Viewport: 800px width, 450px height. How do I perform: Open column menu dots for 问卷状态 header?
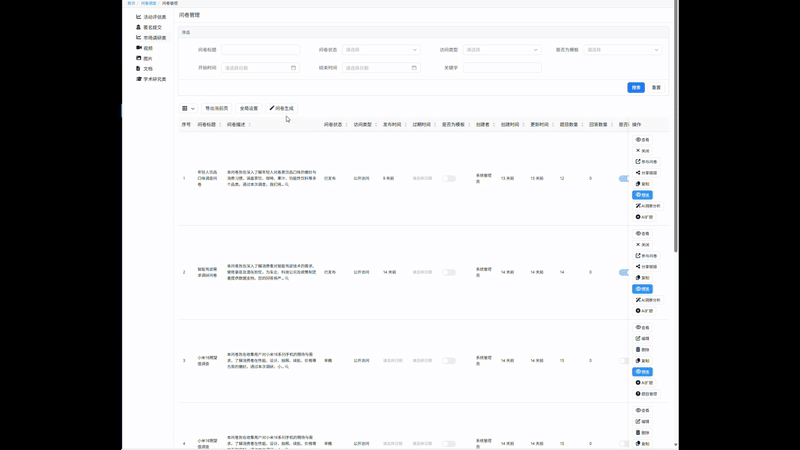tap(346, 124)
